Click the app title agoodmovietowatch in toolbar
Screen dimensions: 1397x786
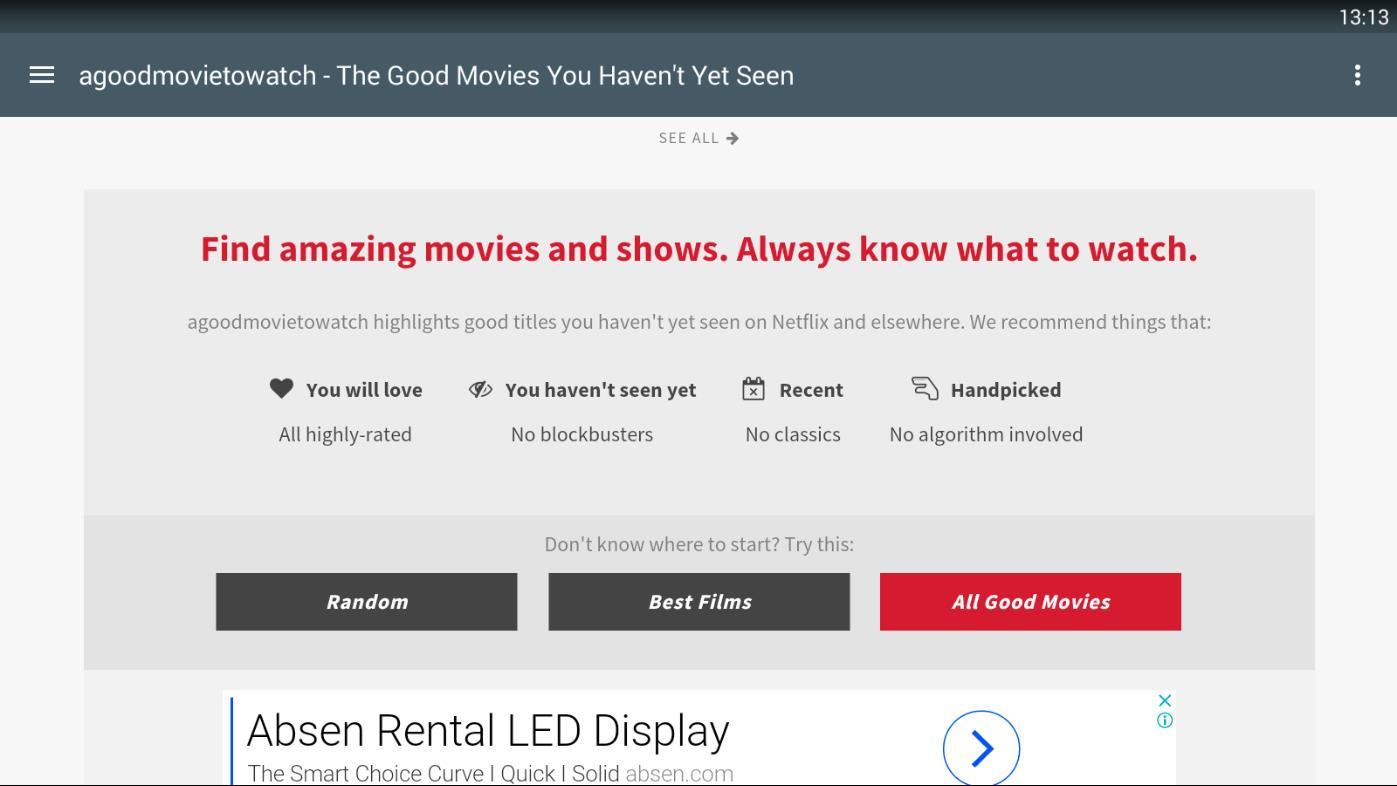coord(436,76)
